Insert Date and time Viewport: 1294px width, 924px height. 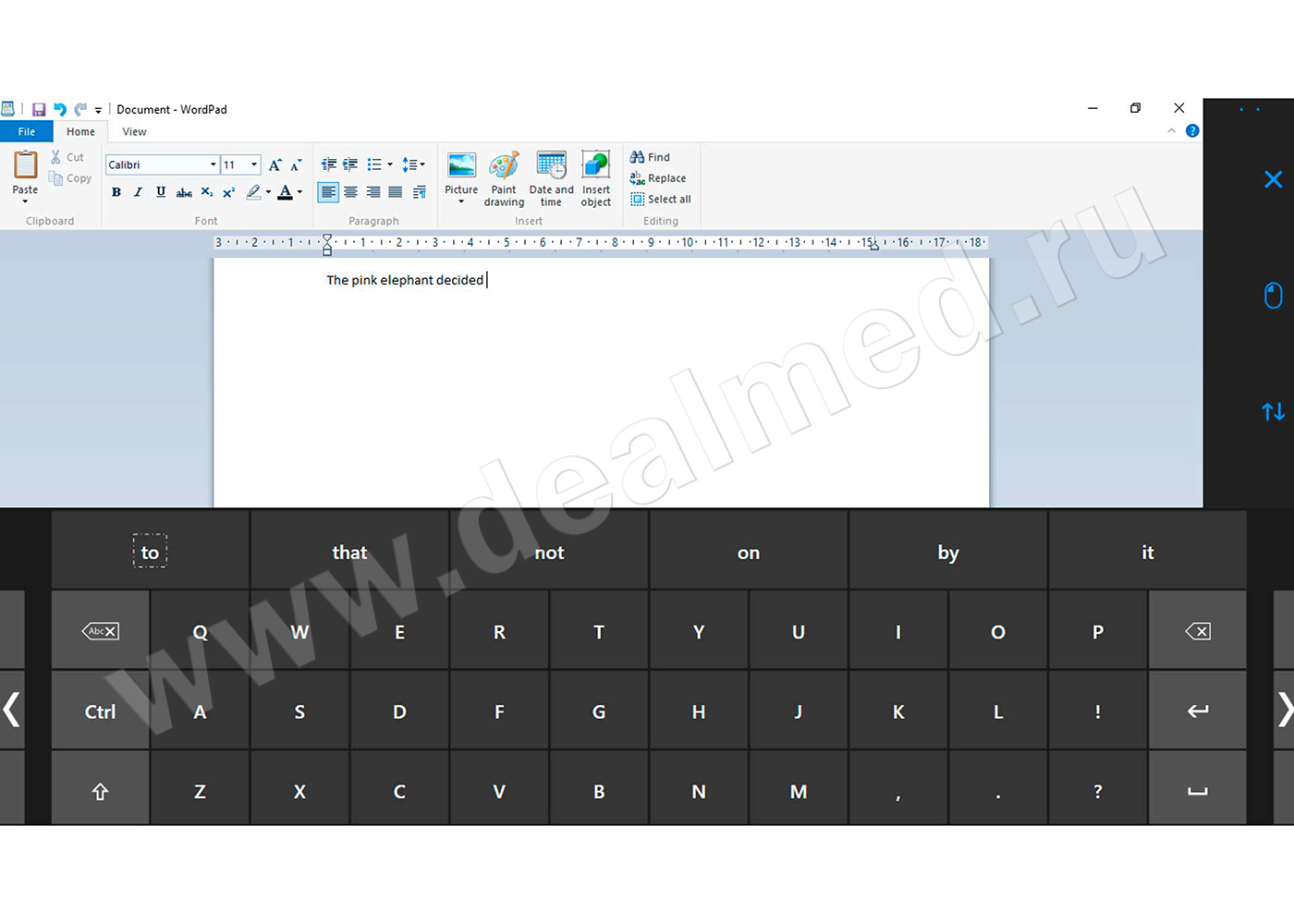(x=551, y=179)
